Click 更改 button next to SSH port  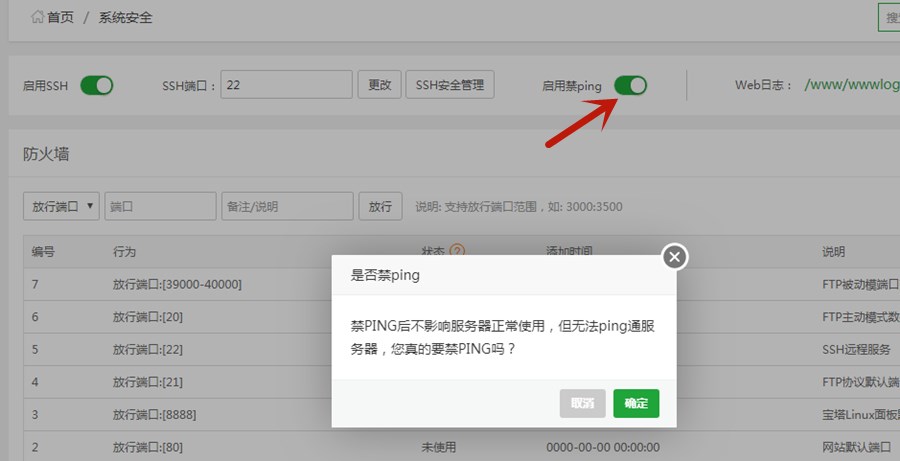(380, 85)
